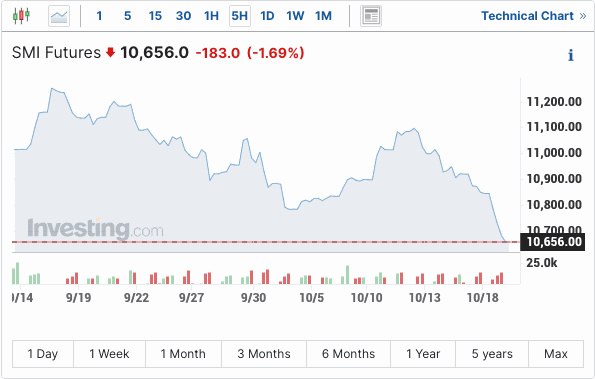Select the 1M interval
This screenshot has height=379, width=595.
[323, 16]
